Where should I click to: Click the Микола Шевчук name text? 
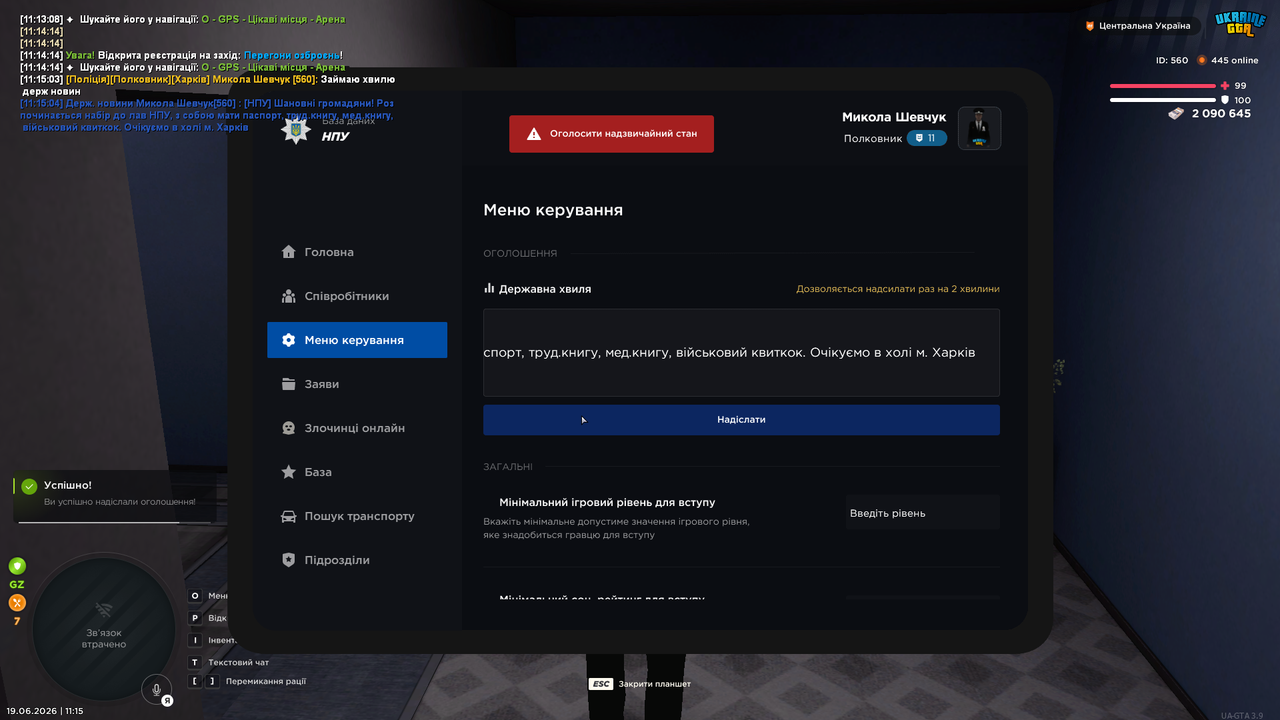pos(894,117)
